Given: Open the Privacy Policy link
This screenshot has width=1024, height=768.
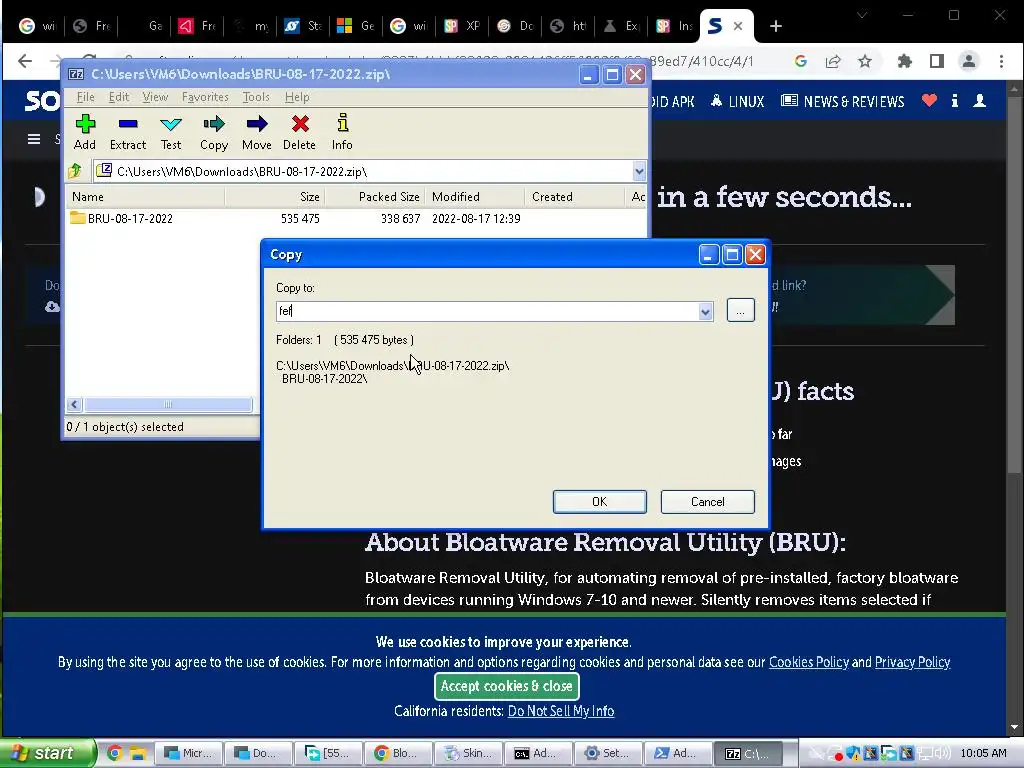Looking at the screenshot, I should [912, 662].
